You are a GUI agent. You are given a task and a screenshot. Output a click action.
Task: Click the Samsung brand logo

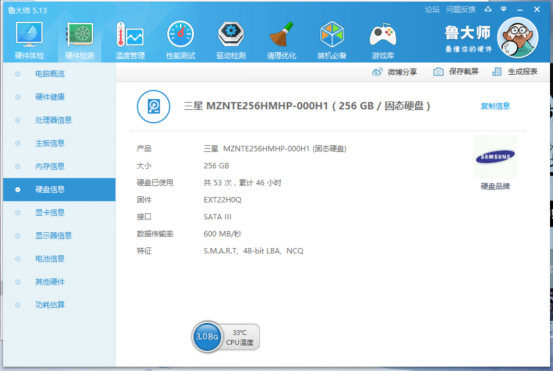click(495, 157)
